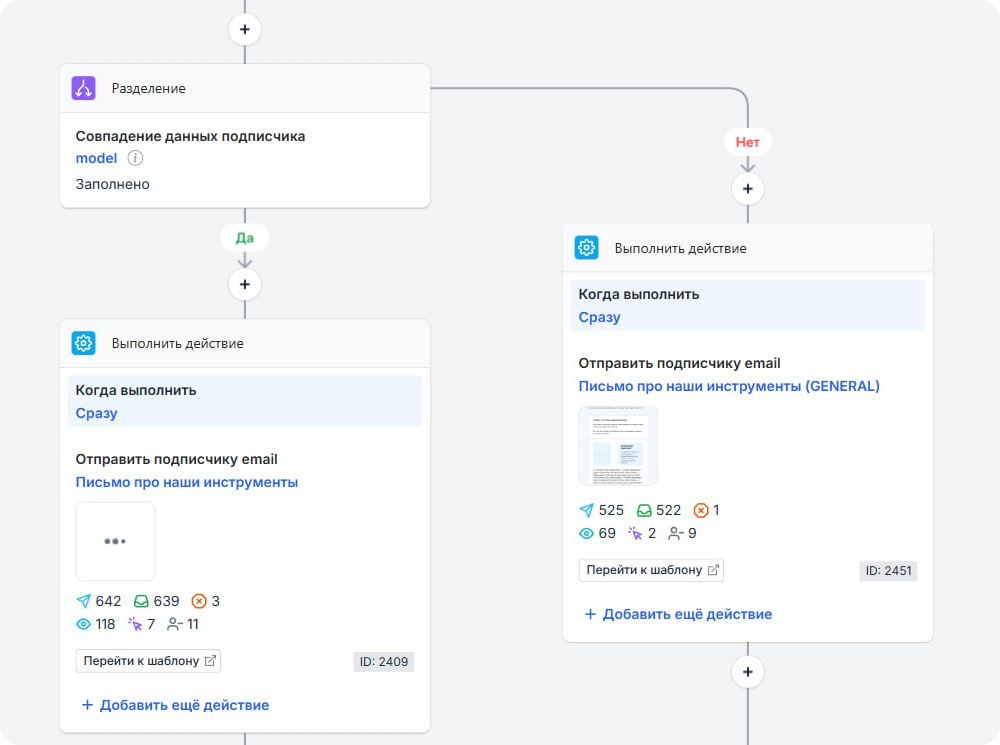Add a step under the Нет branch

[747, 189]
